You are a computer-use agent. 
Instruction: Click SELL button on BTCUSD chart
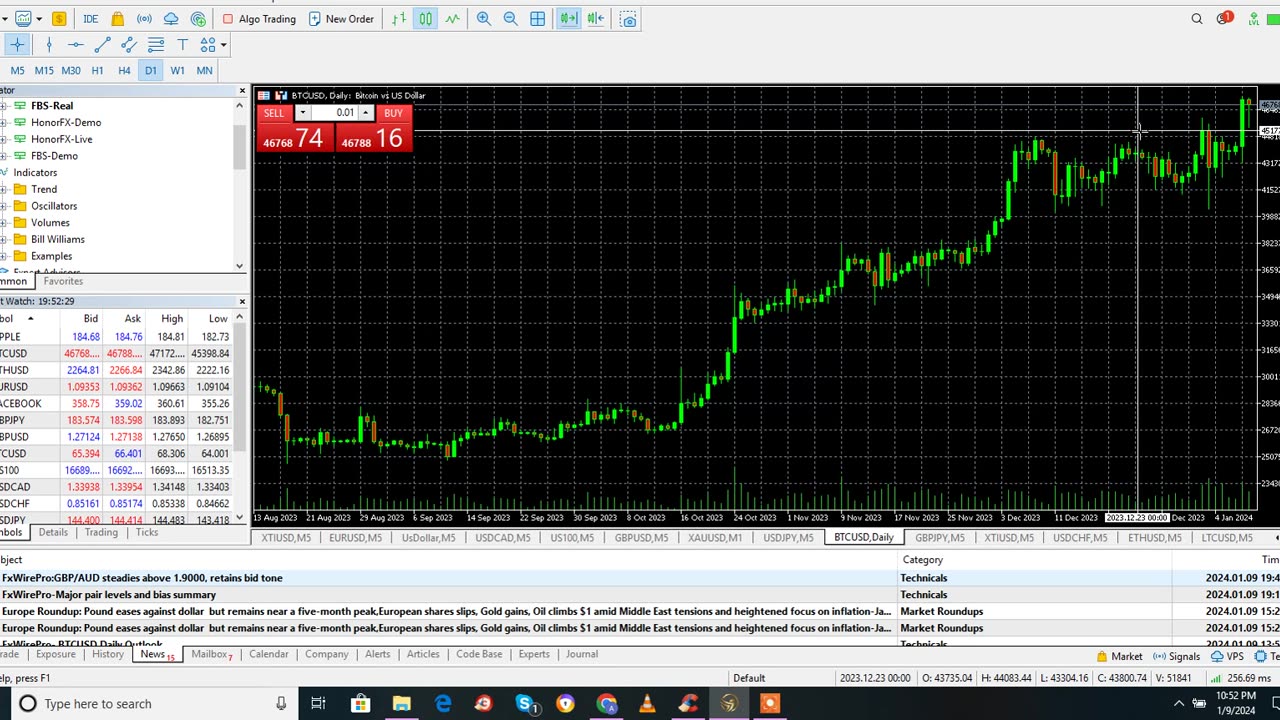(274, 113)
